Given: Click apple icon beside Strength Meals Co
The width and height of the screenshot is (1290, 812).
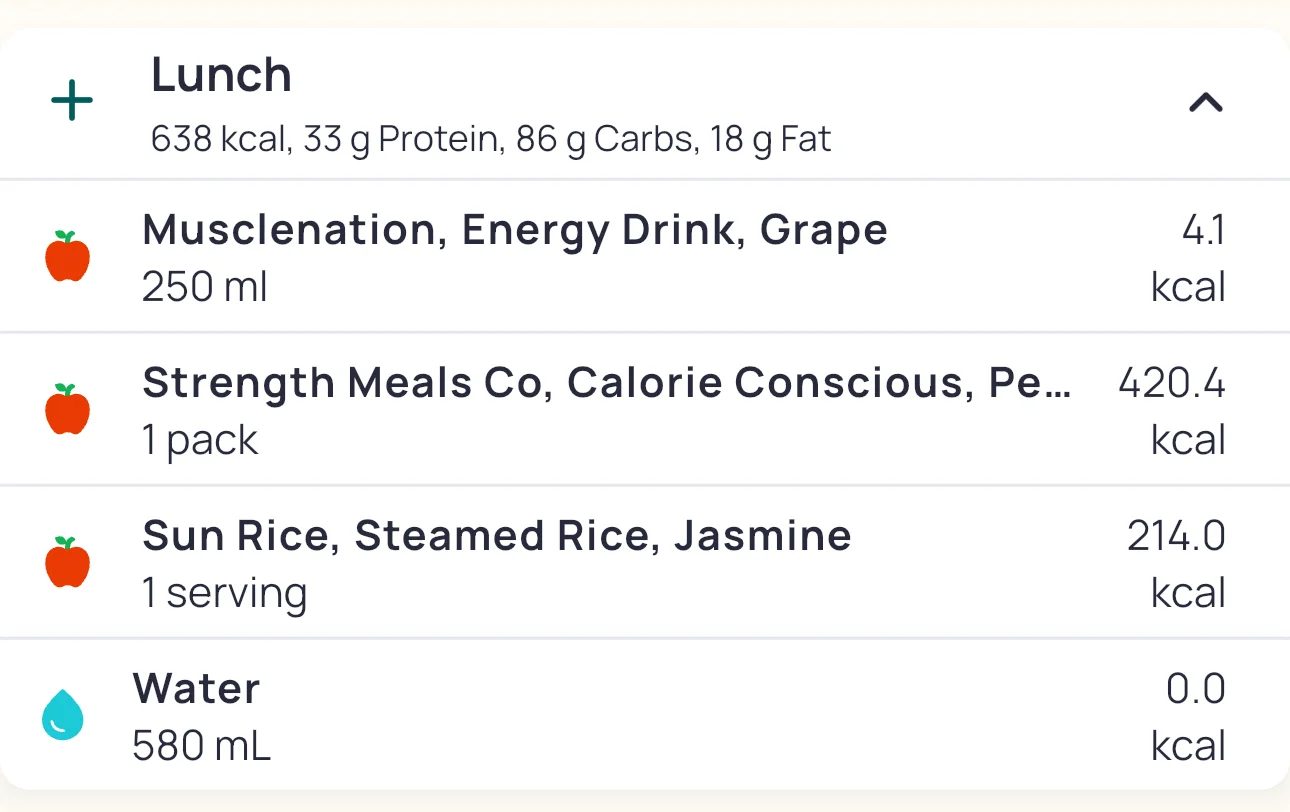Looking at the screenshot, I should coord(68,410).
